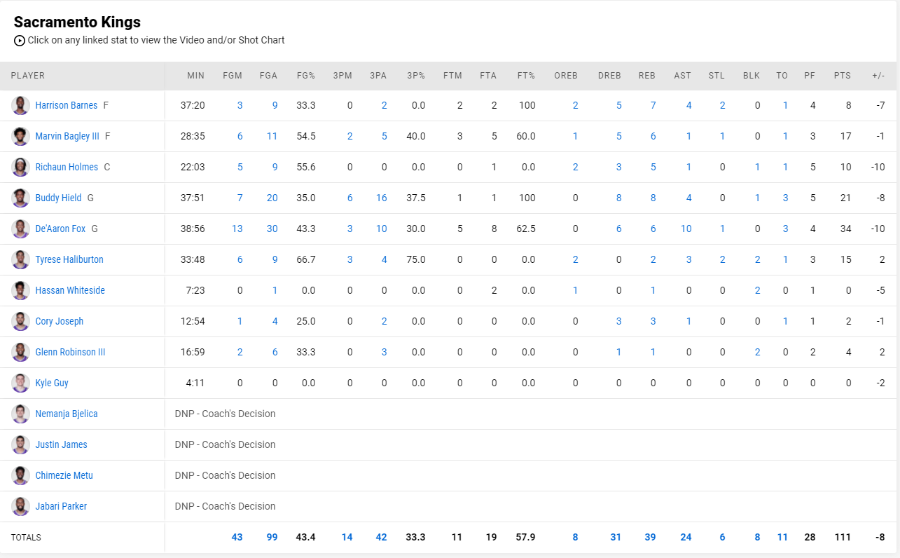View team total 31 defensive rebounds
900x558 pixels.
point(615,537)
